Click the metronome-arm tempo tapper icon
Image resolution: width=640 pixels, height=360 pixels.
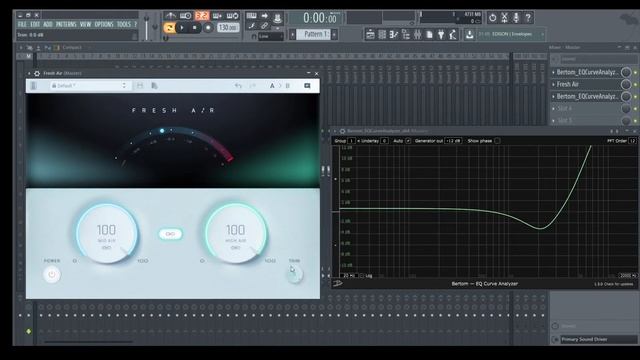click(453, 35)
